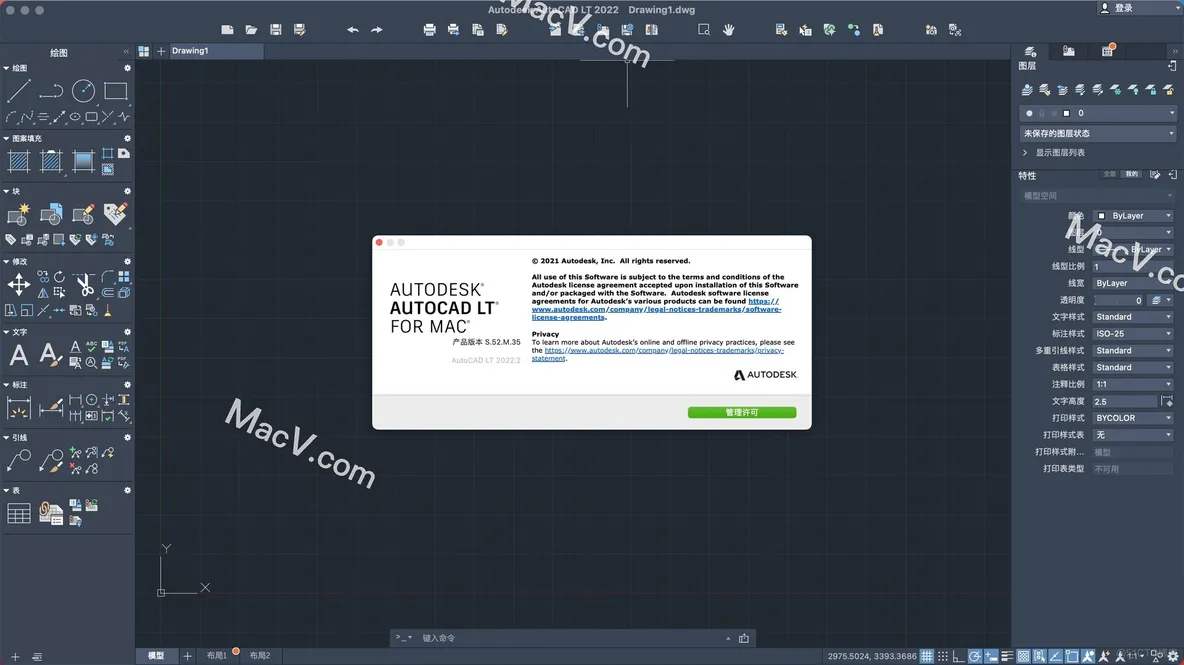Click the linetype scale value field
The image size is (1184, 665).
click(1133, 266)
